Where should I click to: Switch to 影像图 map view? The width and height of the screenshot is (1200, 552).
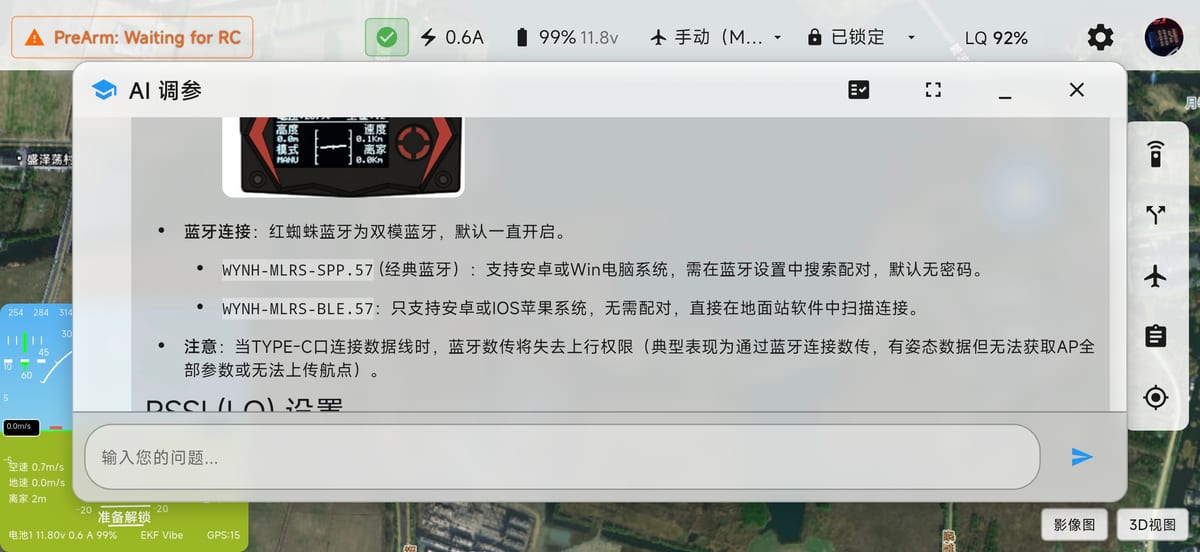(1075, 524)
